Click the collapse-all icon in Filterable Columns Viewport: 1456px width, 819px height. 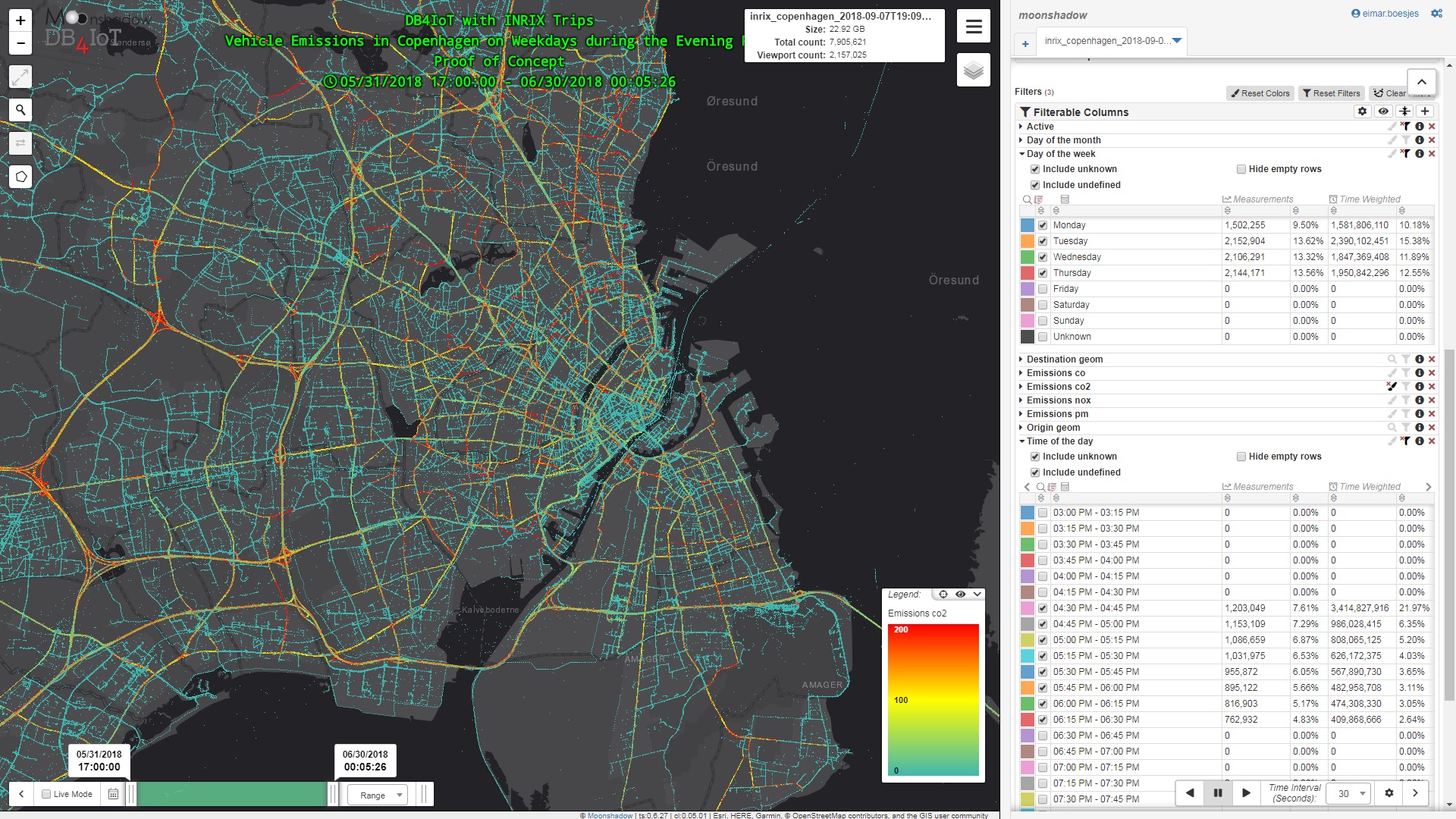[1404, 111]
